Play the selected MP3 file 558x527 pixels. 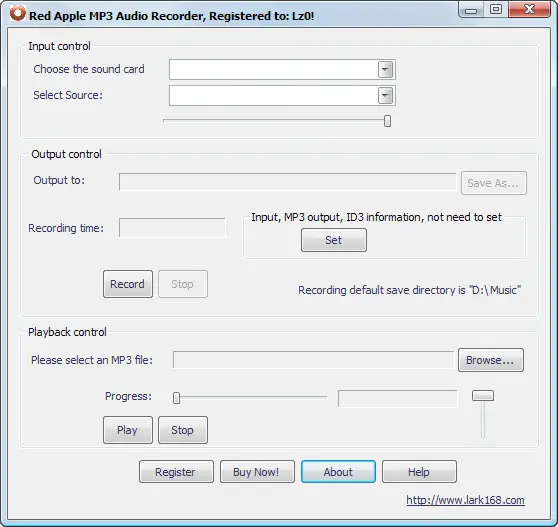[128, 430]
